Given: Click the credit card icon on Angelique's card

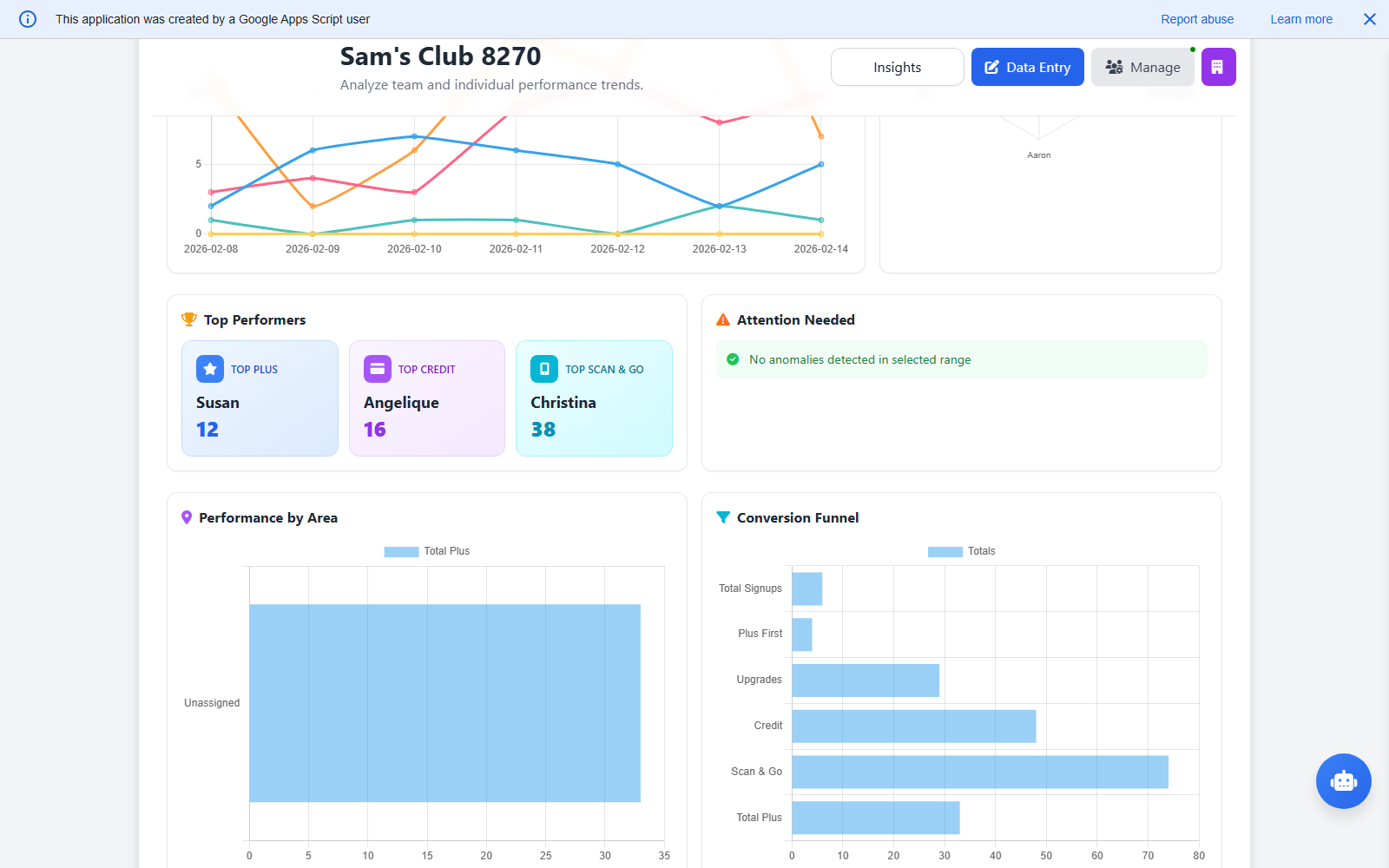Looking at the screenshot, I should tap(377, 368).
